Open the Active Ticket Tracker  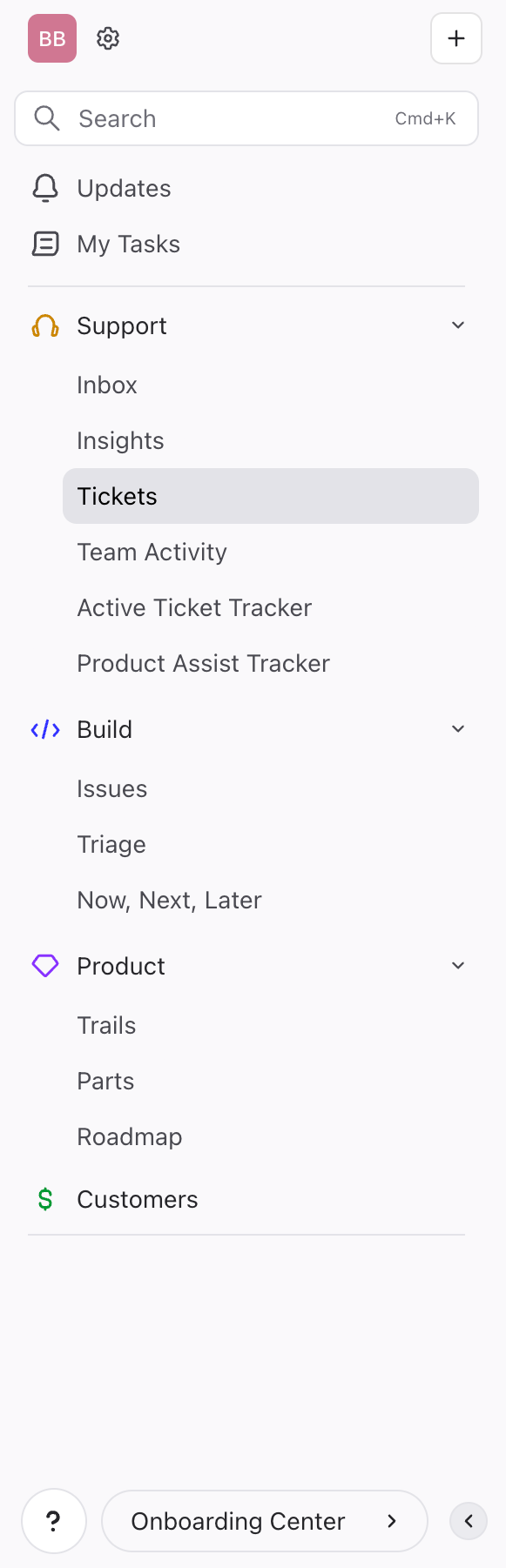193,607
